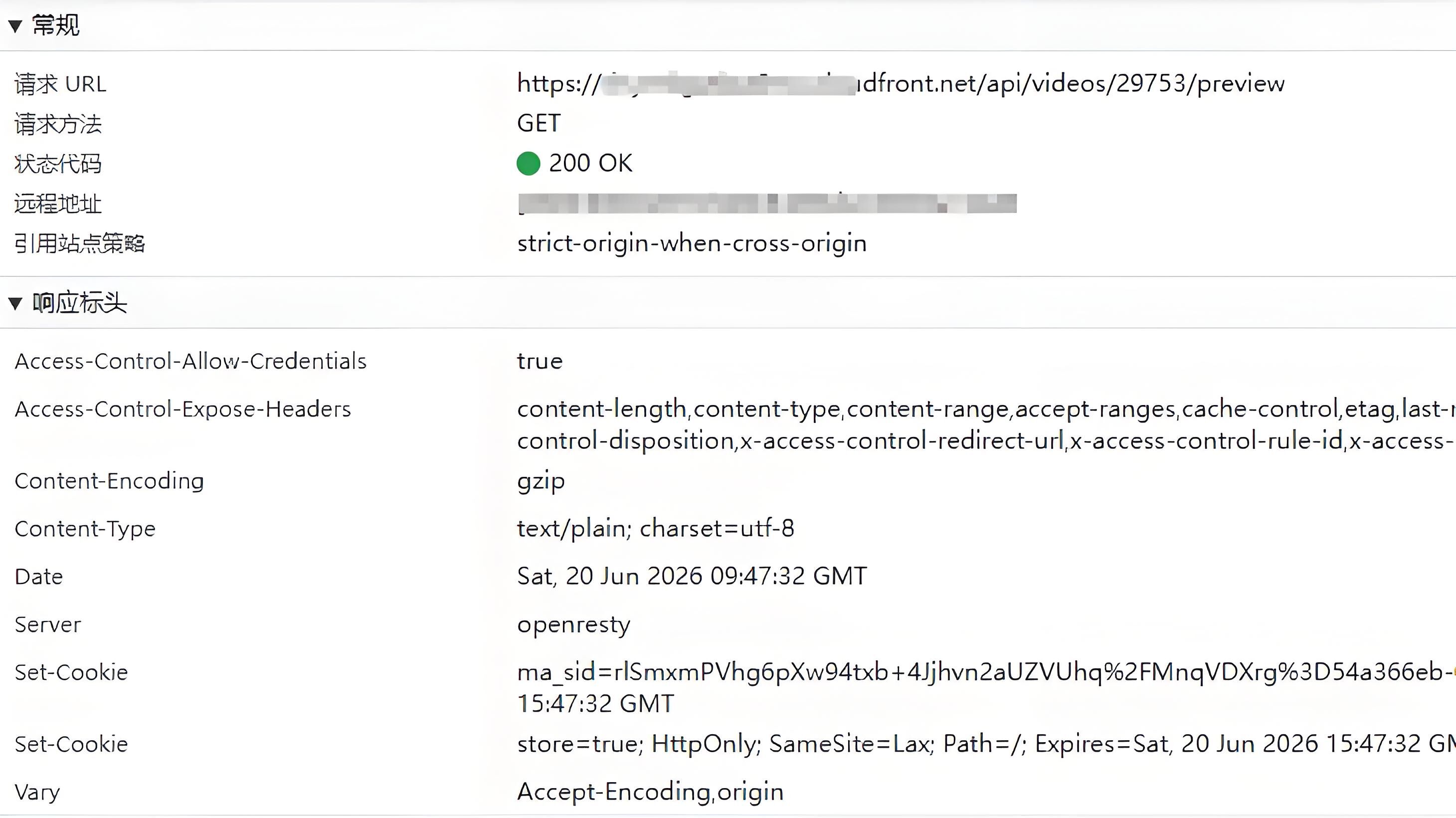
Task: Select the 200 OK status text
Action: [x=591, y=164]
